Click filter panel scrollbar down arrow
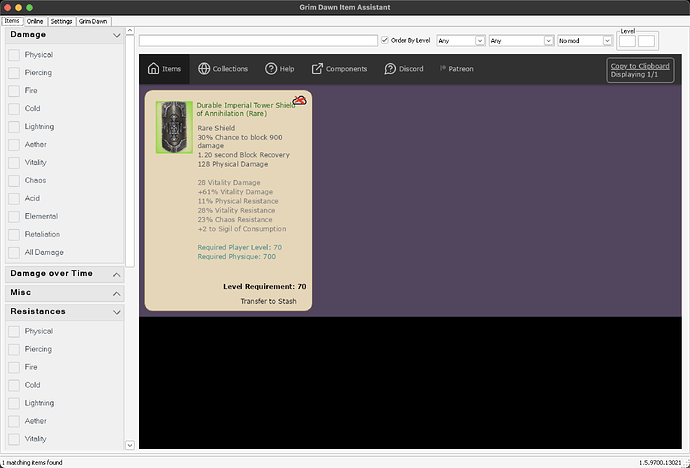 pyautogui.click(x=129, y=445)
